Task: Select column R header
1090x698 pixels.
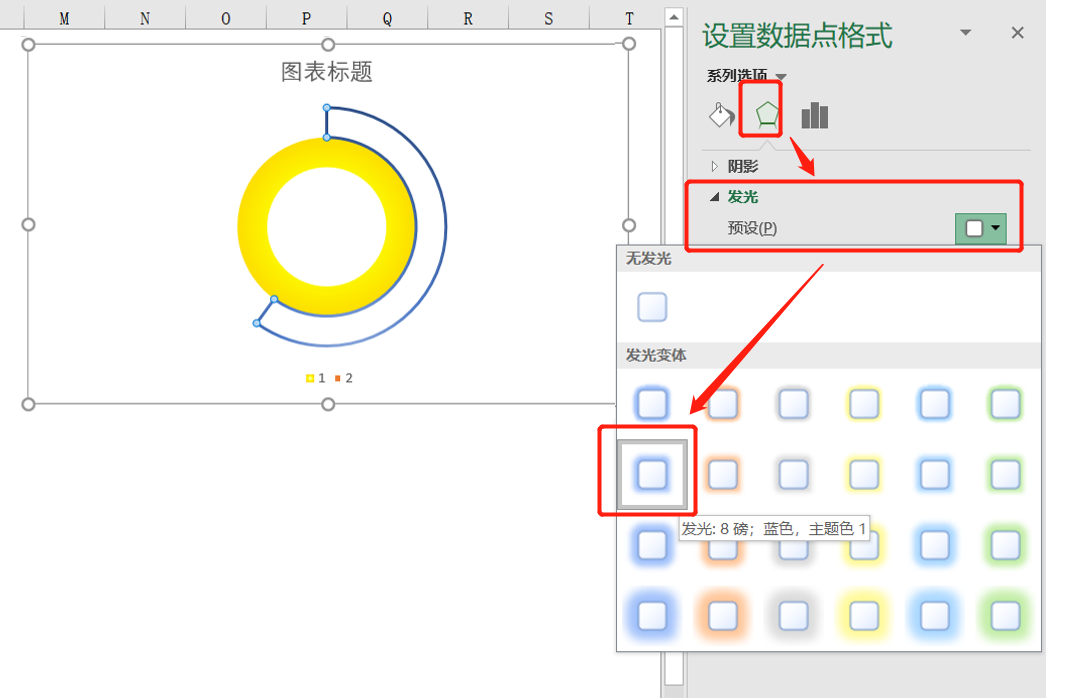Action: pyautogui.click(x=468, y=19)
